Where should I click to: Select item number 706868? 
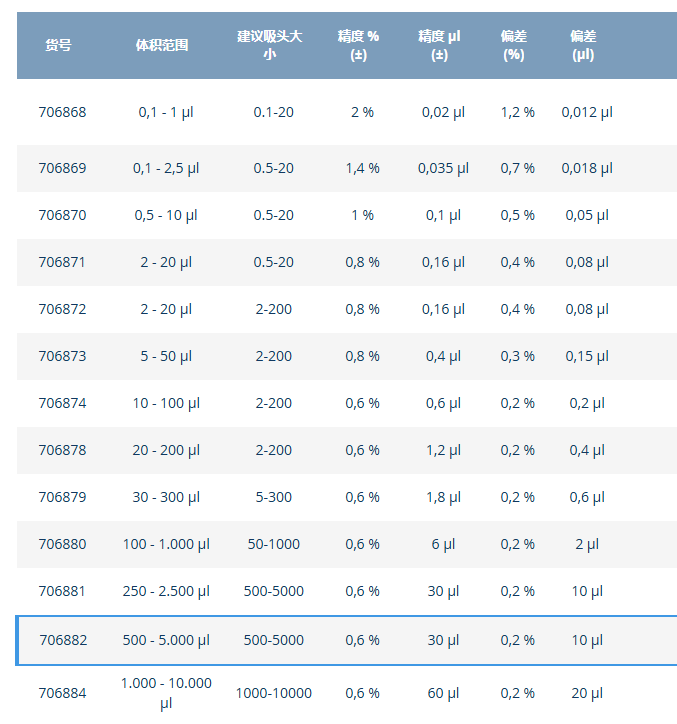[62, 112]
